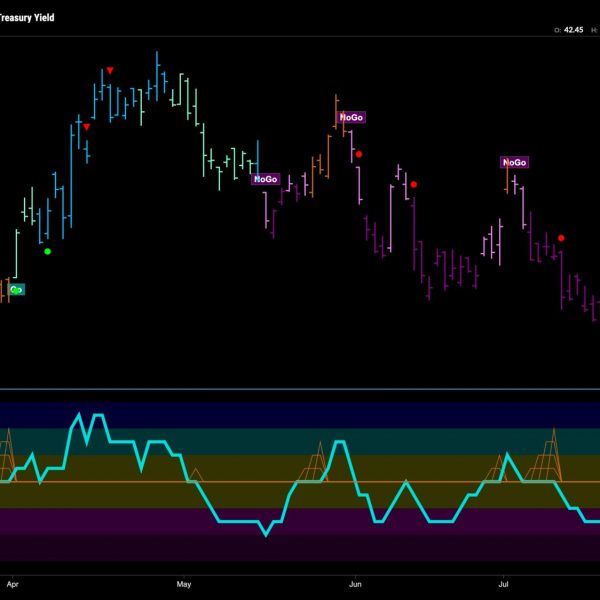Click the Go trend label in April
Viewport: 600px width, 600px height.
(16, 290)
